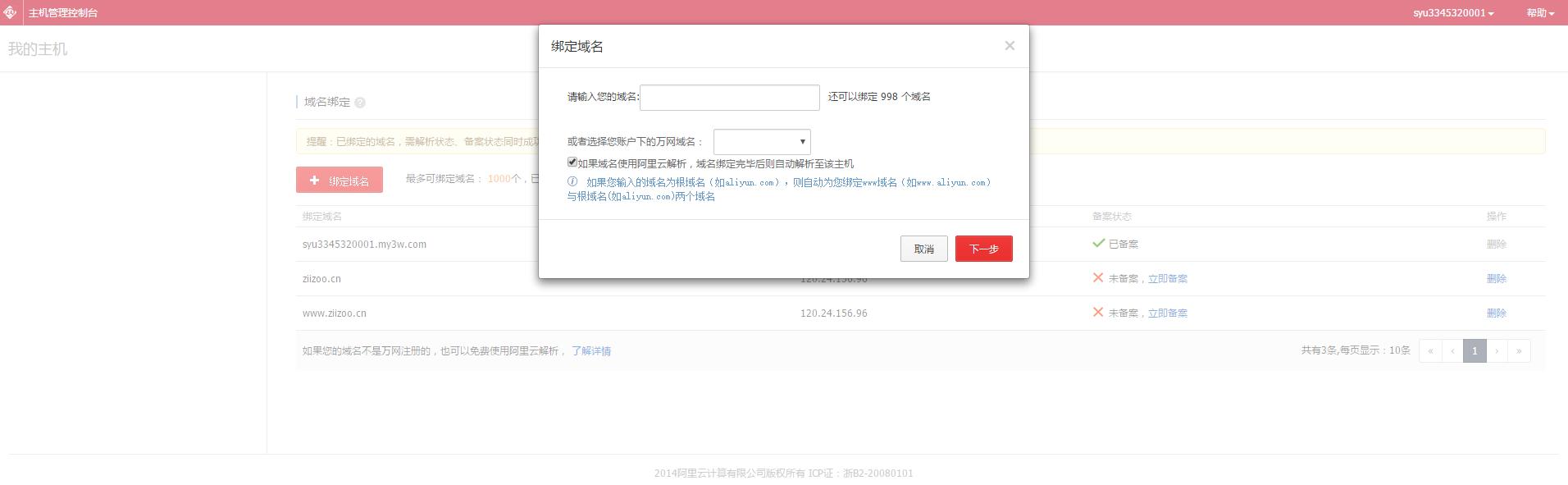Click the domain name input field
Image resolution: width=1568 pixels, height=485 pixels.
[x=729, y=98]
